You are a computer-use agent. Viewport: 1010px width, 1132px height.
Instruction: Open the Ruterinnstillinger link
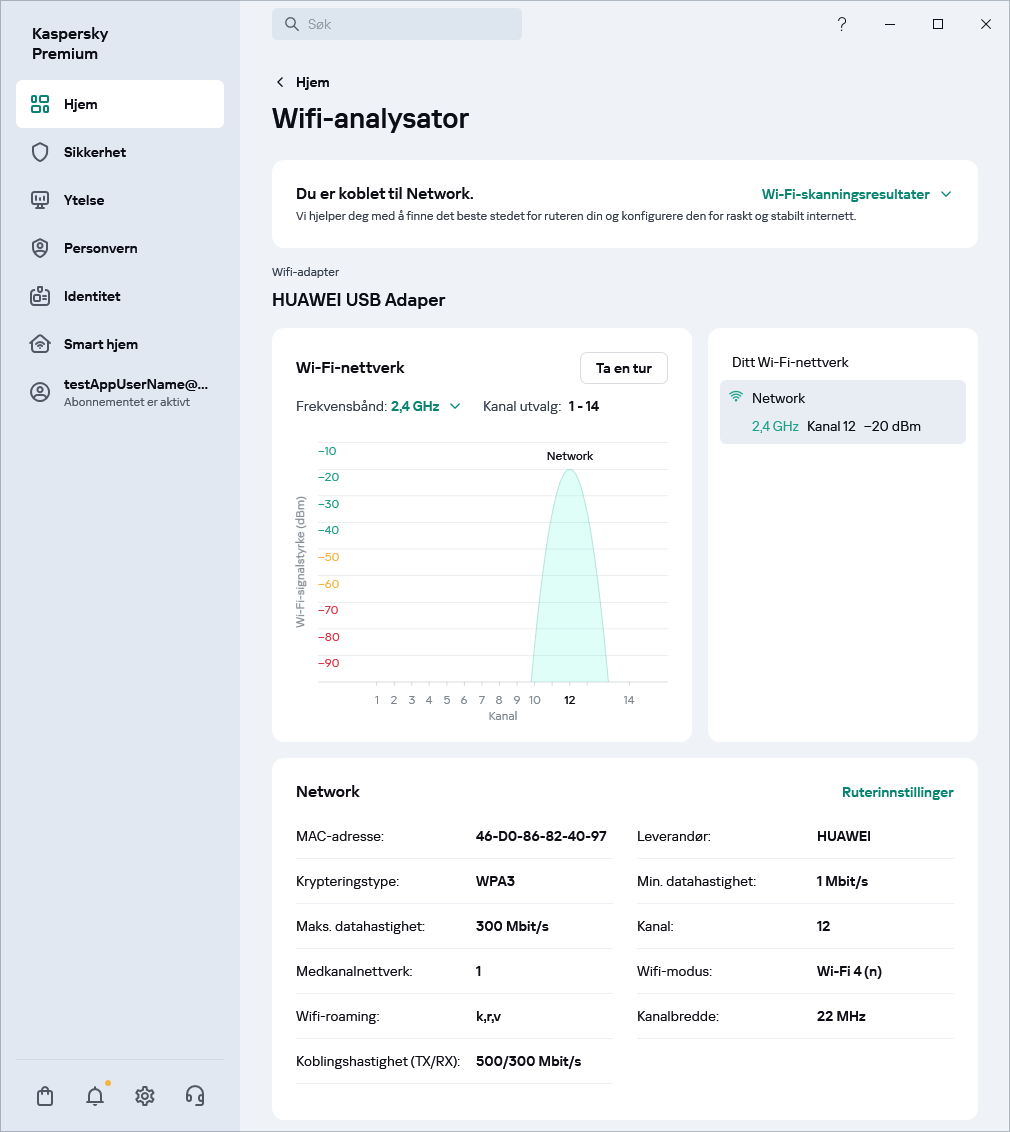point(897,792)
